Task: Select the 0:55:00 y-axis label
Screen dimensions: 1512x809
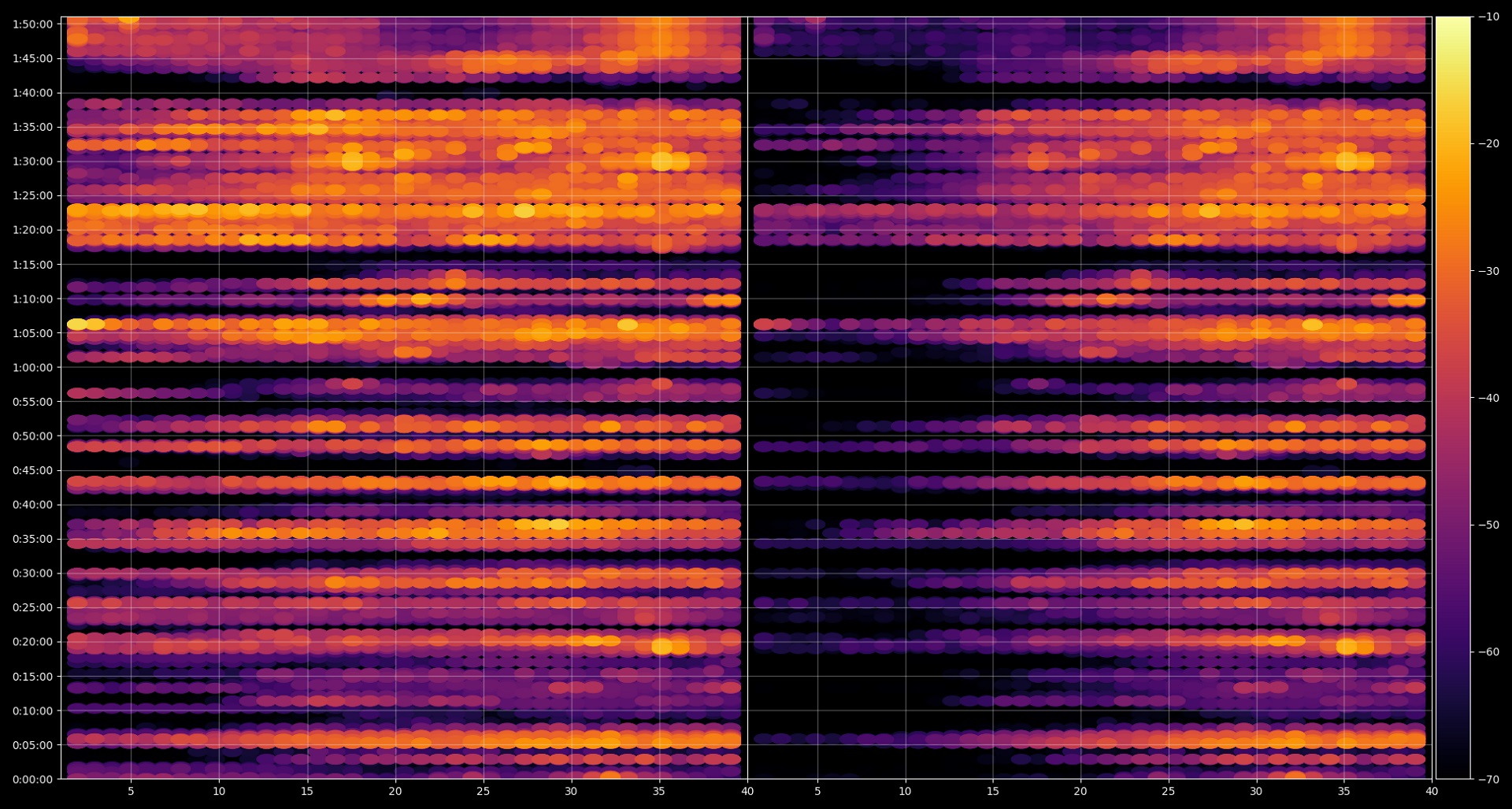Action: click(32, 402)
